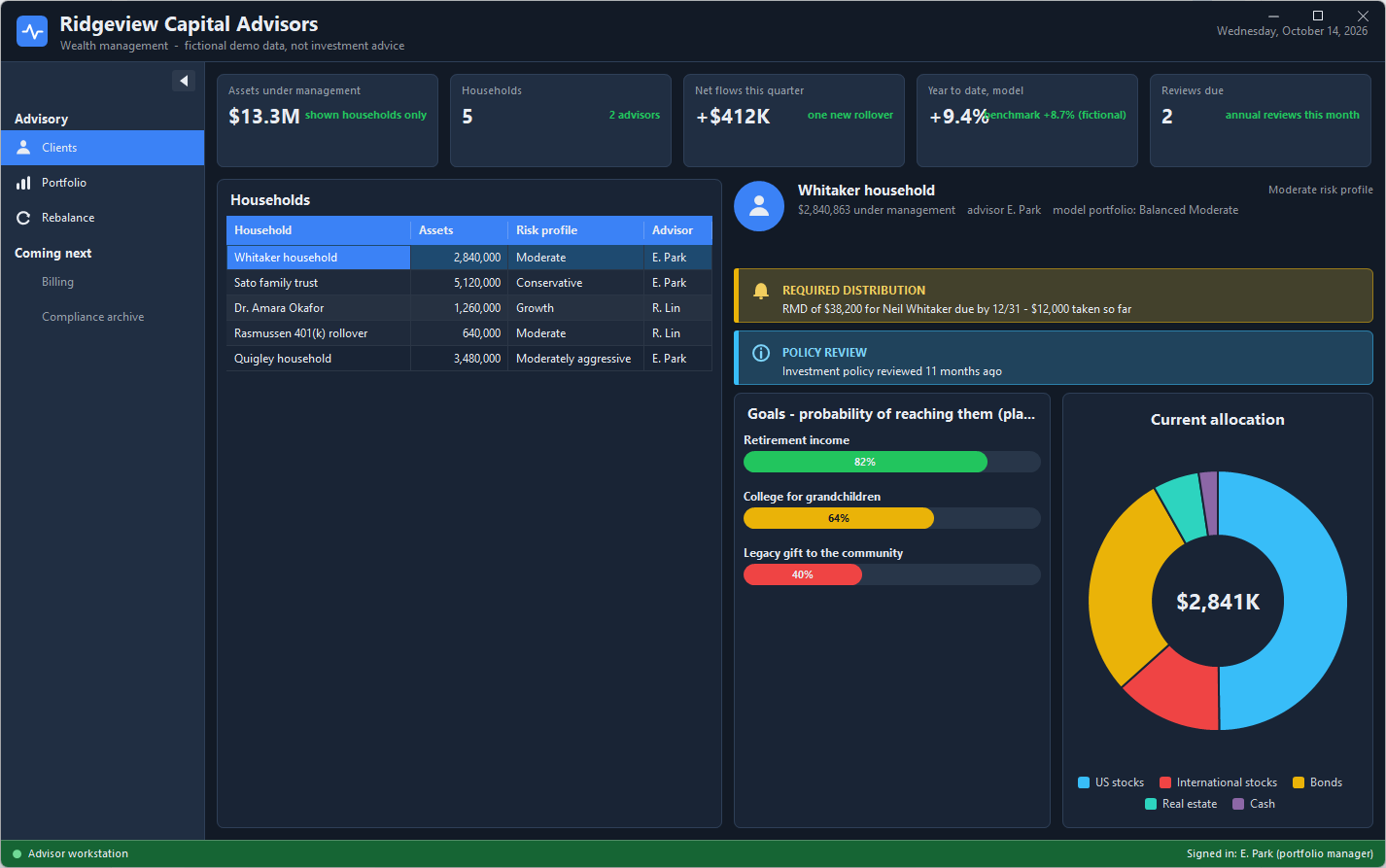Select the Rasmussen 401(k) rollover row
1386x868 pixels.
pyautogui.click(x=469, y=333)
